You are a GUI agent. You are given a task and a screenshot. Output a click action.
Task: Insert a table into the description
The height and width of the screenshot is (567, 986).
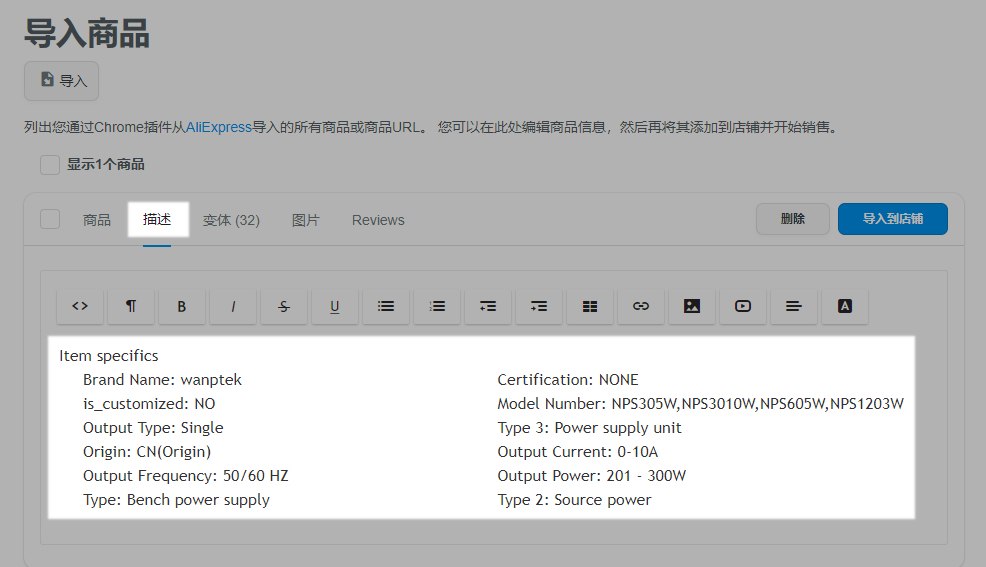(590, 307)
